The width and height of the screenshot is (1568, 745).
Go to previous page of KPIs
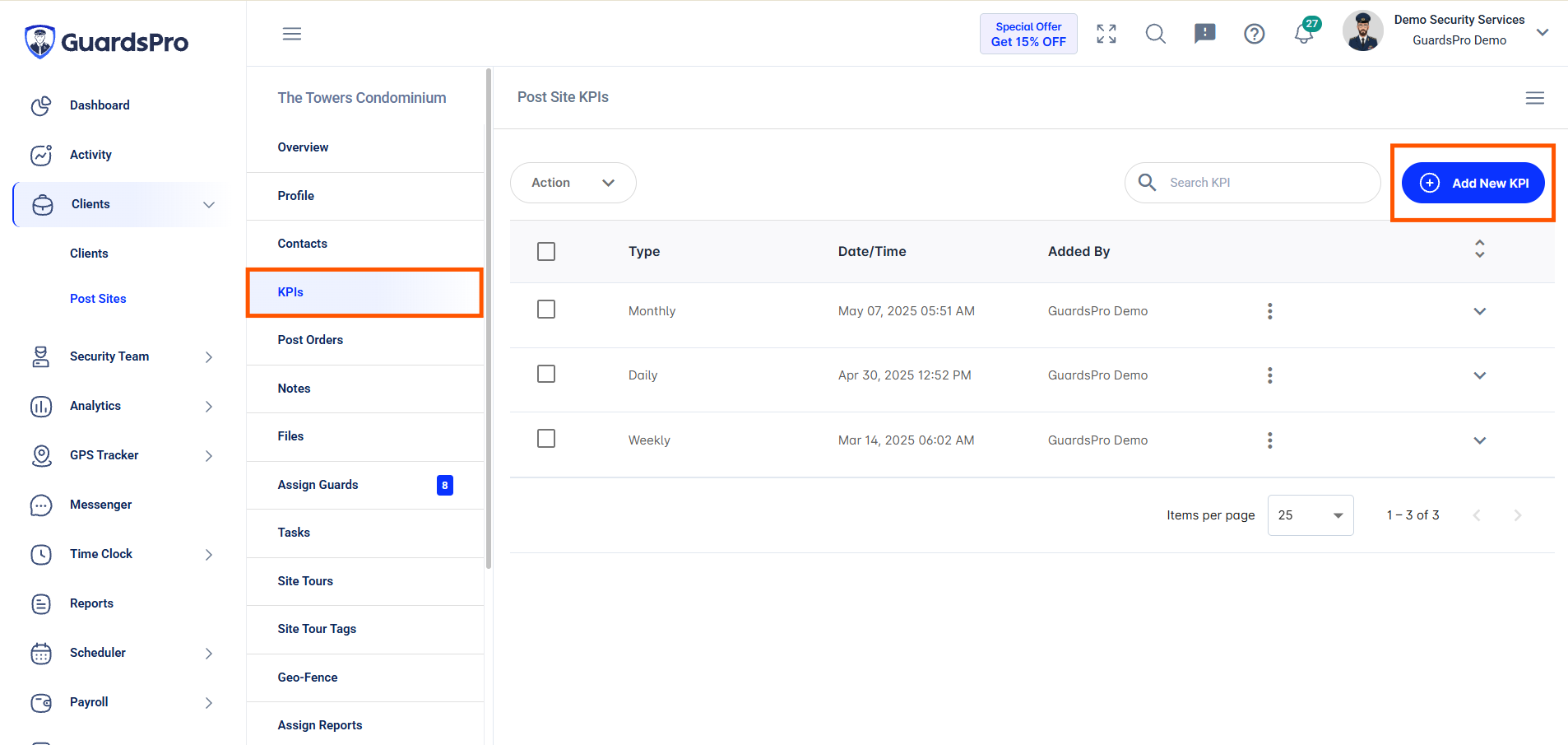pos(1477,515)
